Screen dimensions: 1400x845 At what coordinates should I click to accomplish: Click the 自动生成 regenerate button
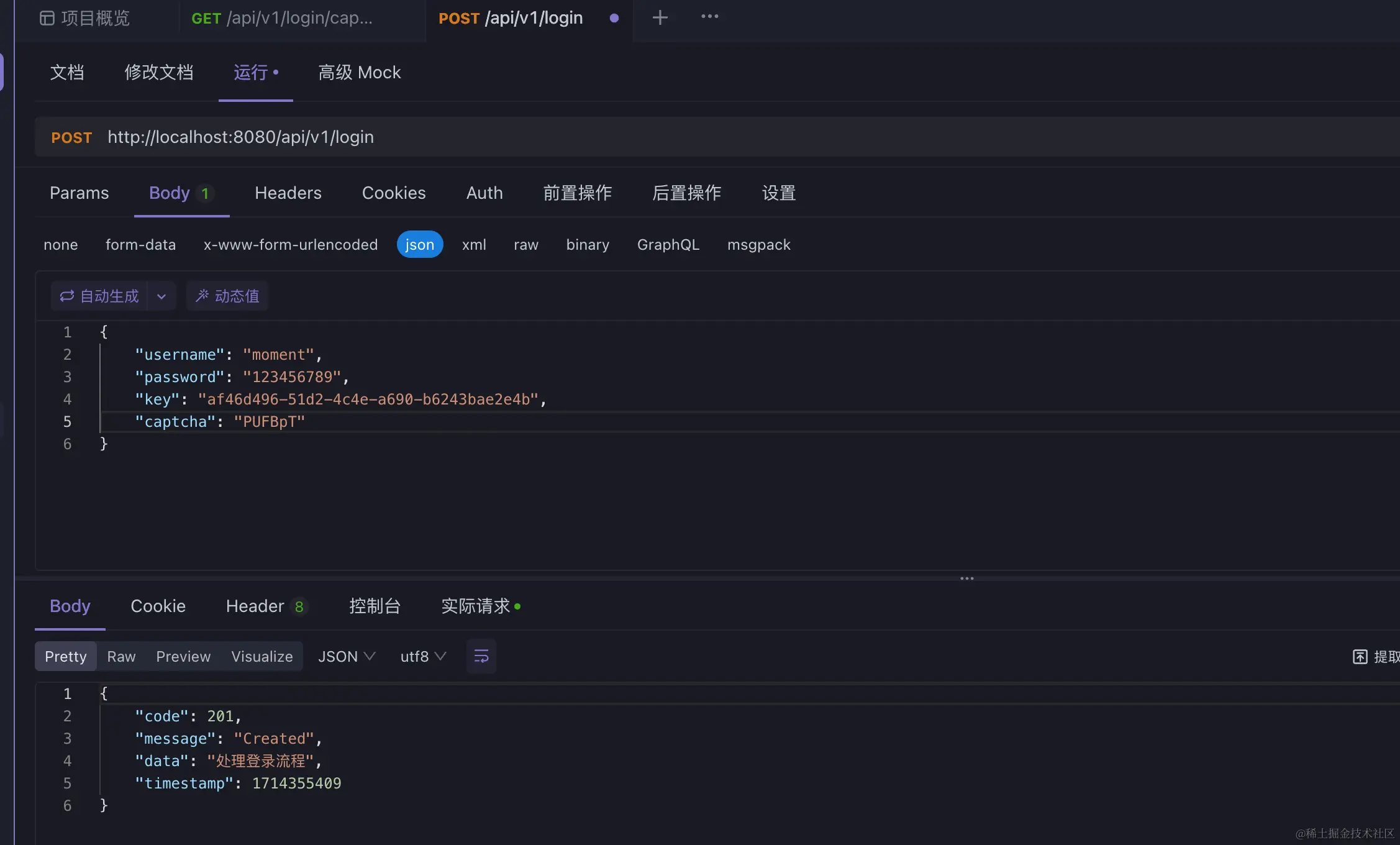coord(99,296)
